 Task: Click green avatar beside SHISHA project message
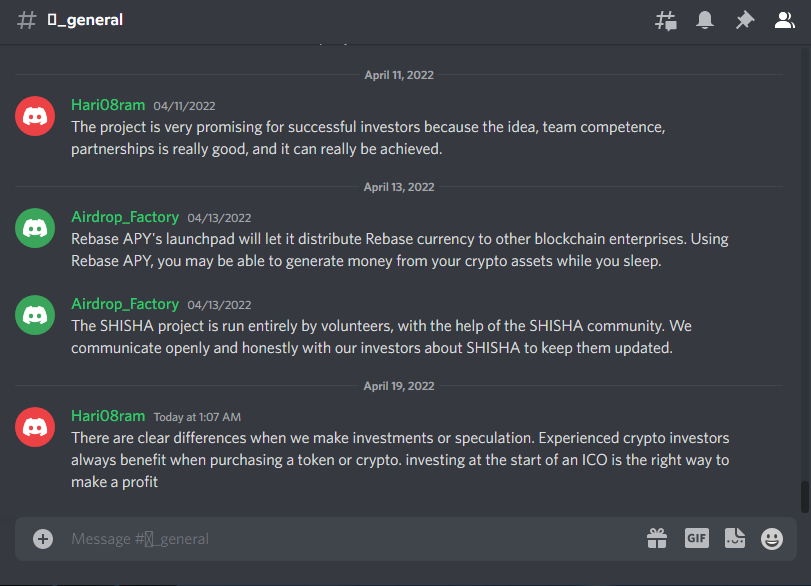click(x=35, y=315)
